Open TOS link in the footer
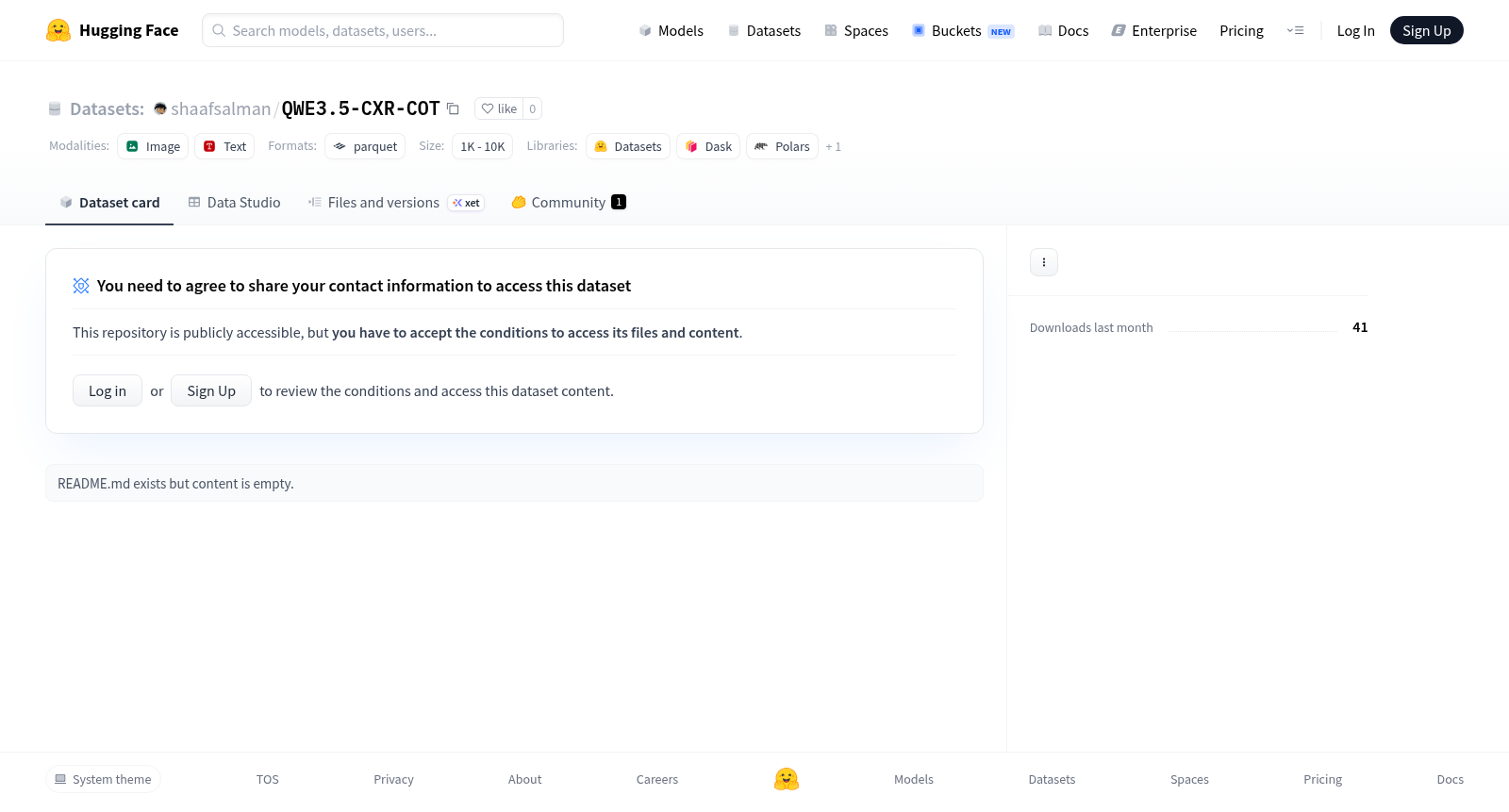1509x812 pixels. click(268, 779)
